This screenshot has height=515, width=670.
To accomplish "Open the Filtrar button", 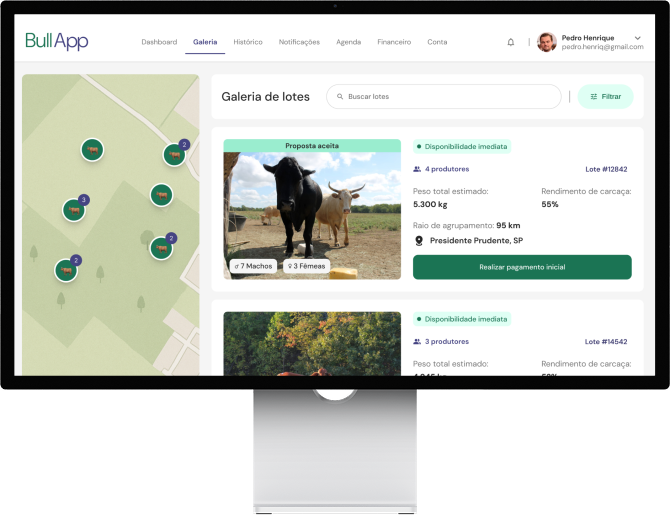I will [x=605, y=97].
